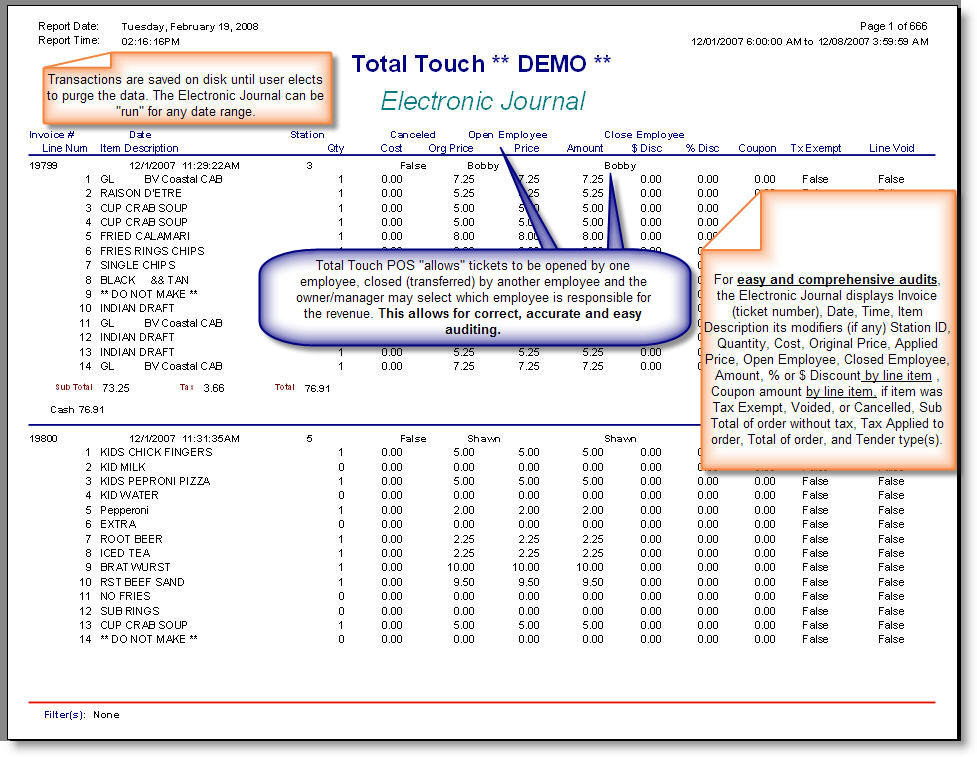Select invoice number 19800
This screenshot has height=757, width=977.
(x=45, y=438)
